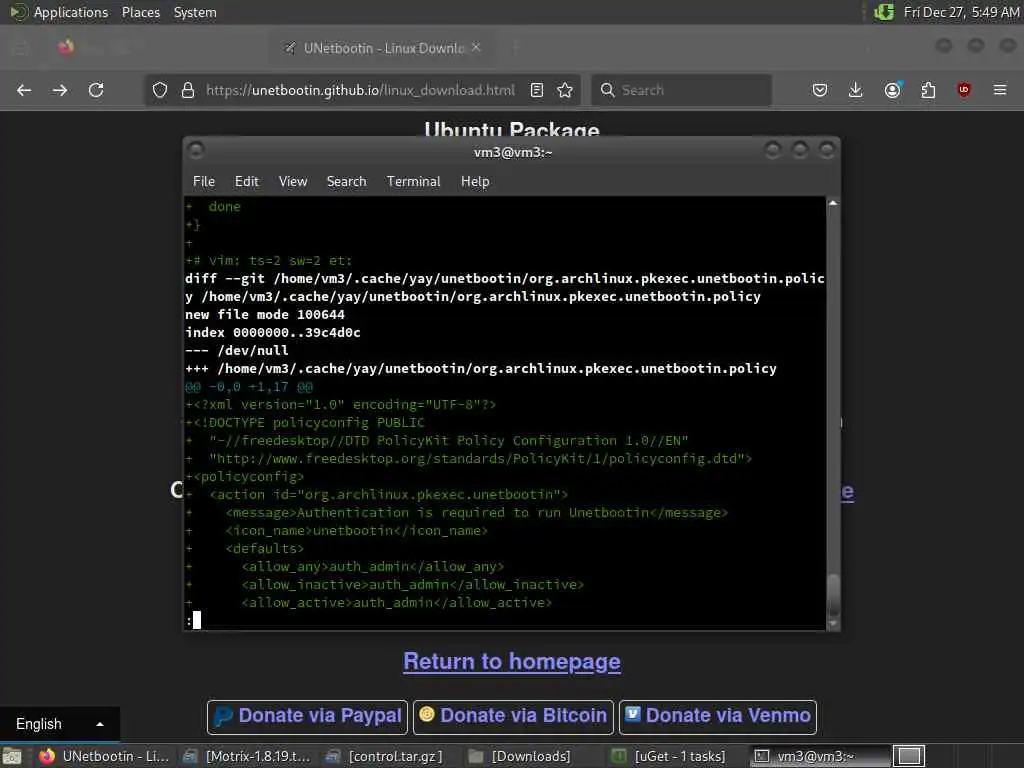This screenshot has height=768, width=1024.
Task: Click the Donate via Venmo button
Action: (x=718, y=716)
